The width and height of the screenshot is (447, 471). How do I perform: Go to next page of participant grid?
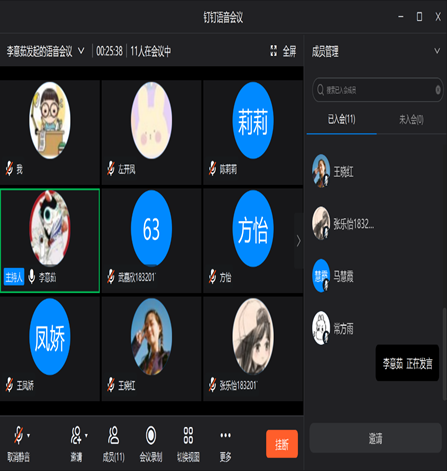[x=298, y=241]
